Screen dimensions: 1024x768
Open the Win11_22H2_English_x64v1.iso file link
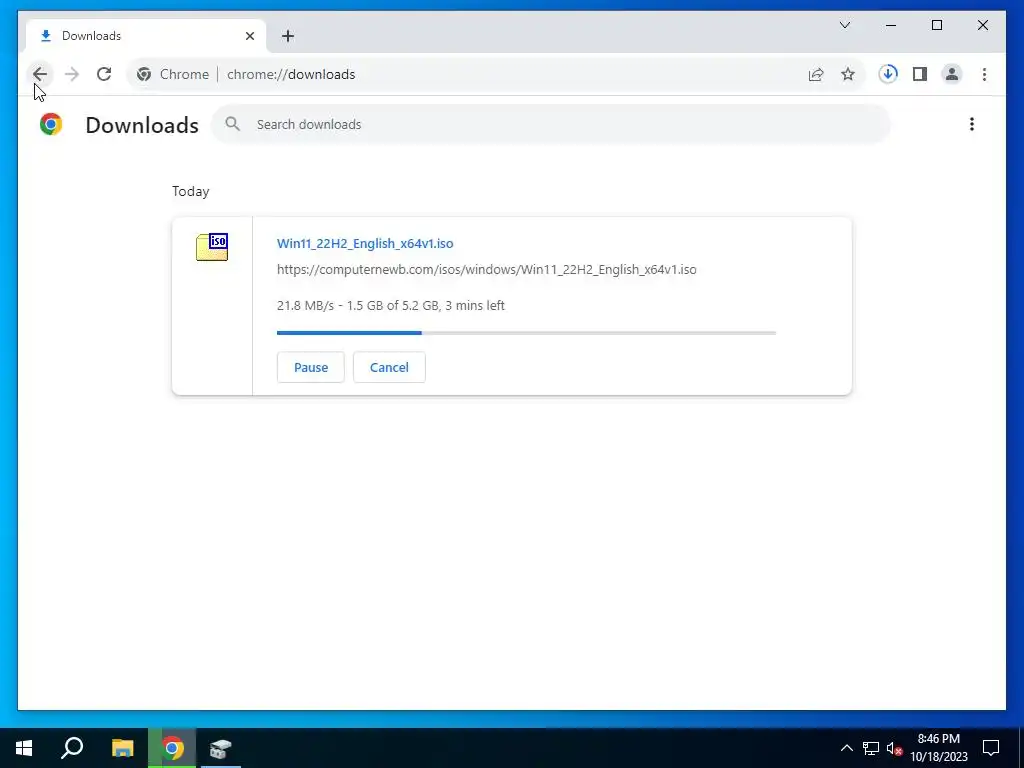click(x=365, y=244)
